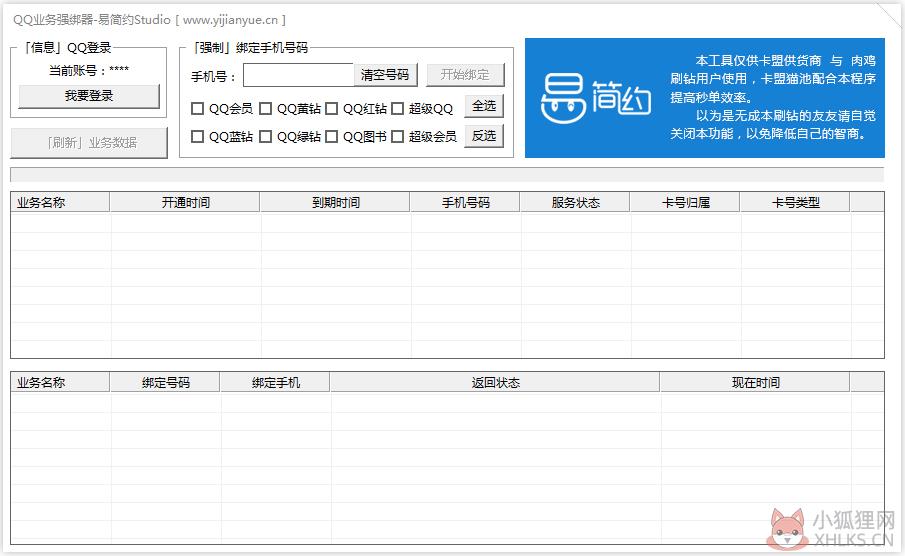Click the 返回状态 column header
Screen dimensions: 905x556
(x=495, y=383)
